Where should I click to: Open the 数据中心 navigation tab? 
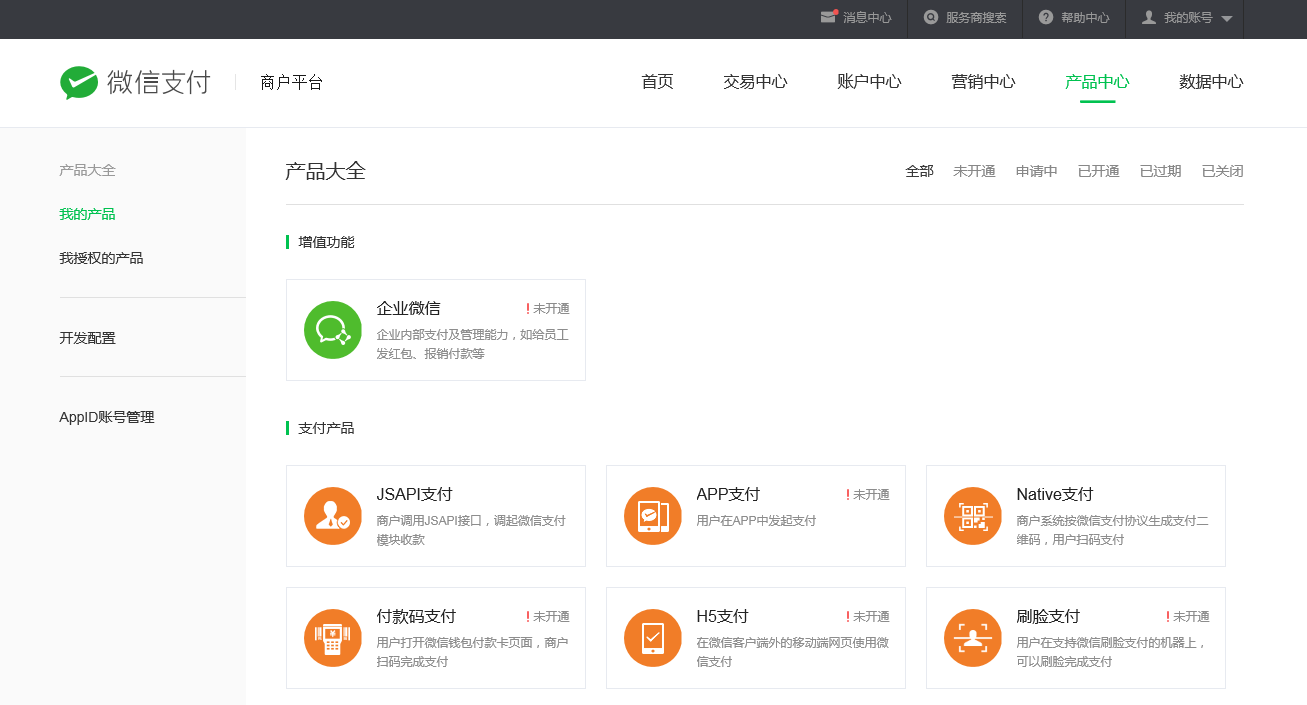pos(1211,82)
